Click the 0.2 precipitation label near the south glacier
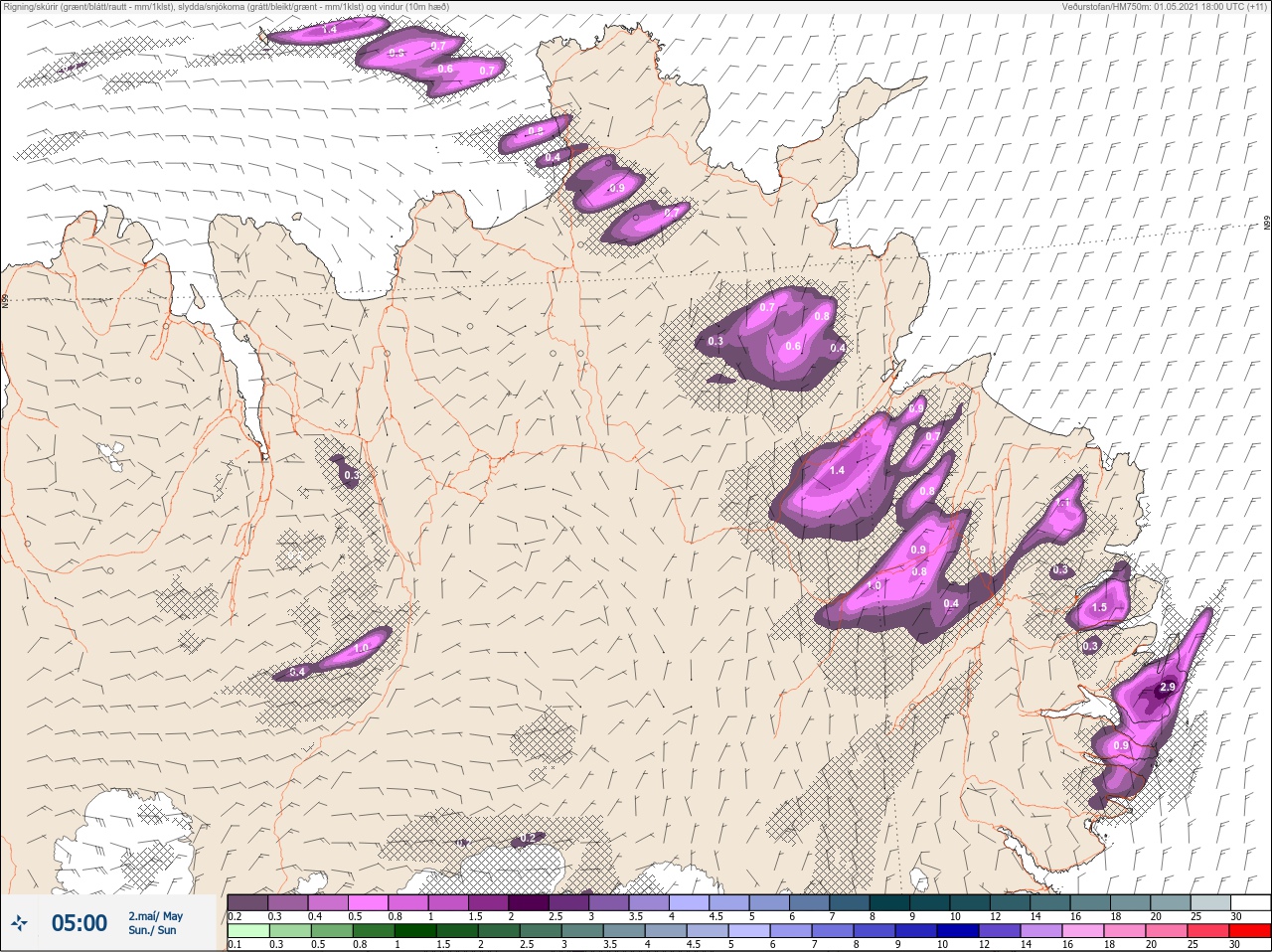 coord(529,839)
